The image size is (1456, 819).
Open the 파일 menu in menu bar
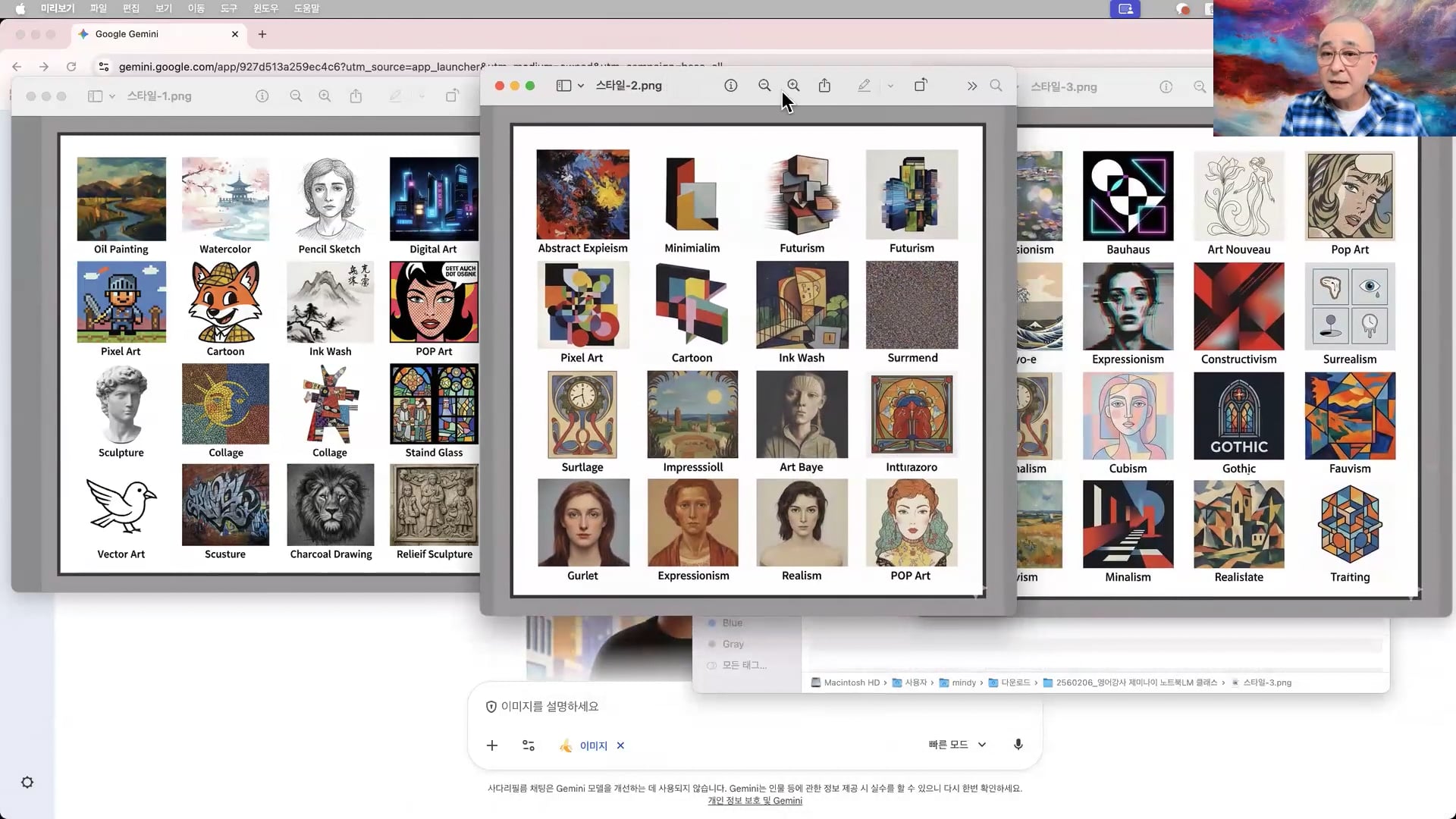(99, 8)
